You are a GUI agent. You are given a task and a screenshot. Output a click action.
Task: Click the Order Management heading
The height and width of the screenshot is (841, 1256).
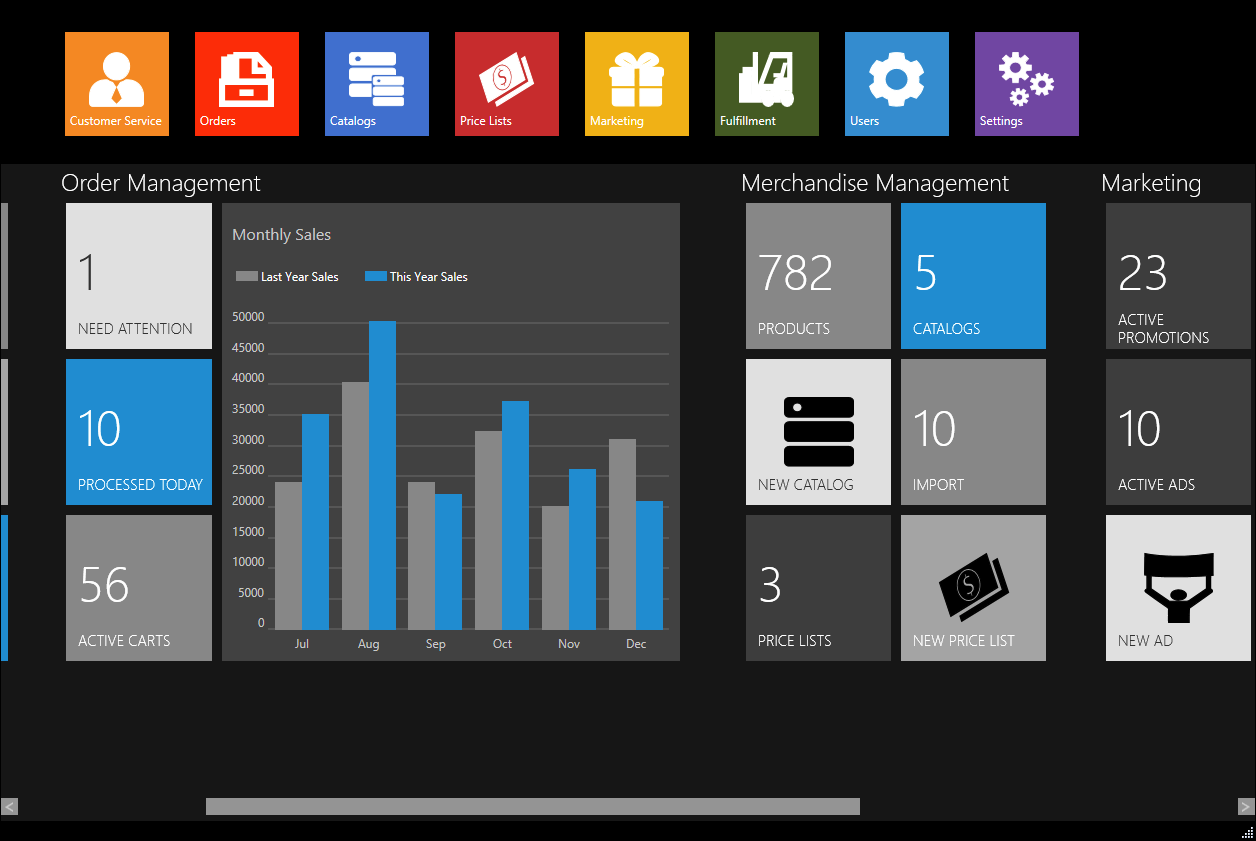[x=161, y=183]
